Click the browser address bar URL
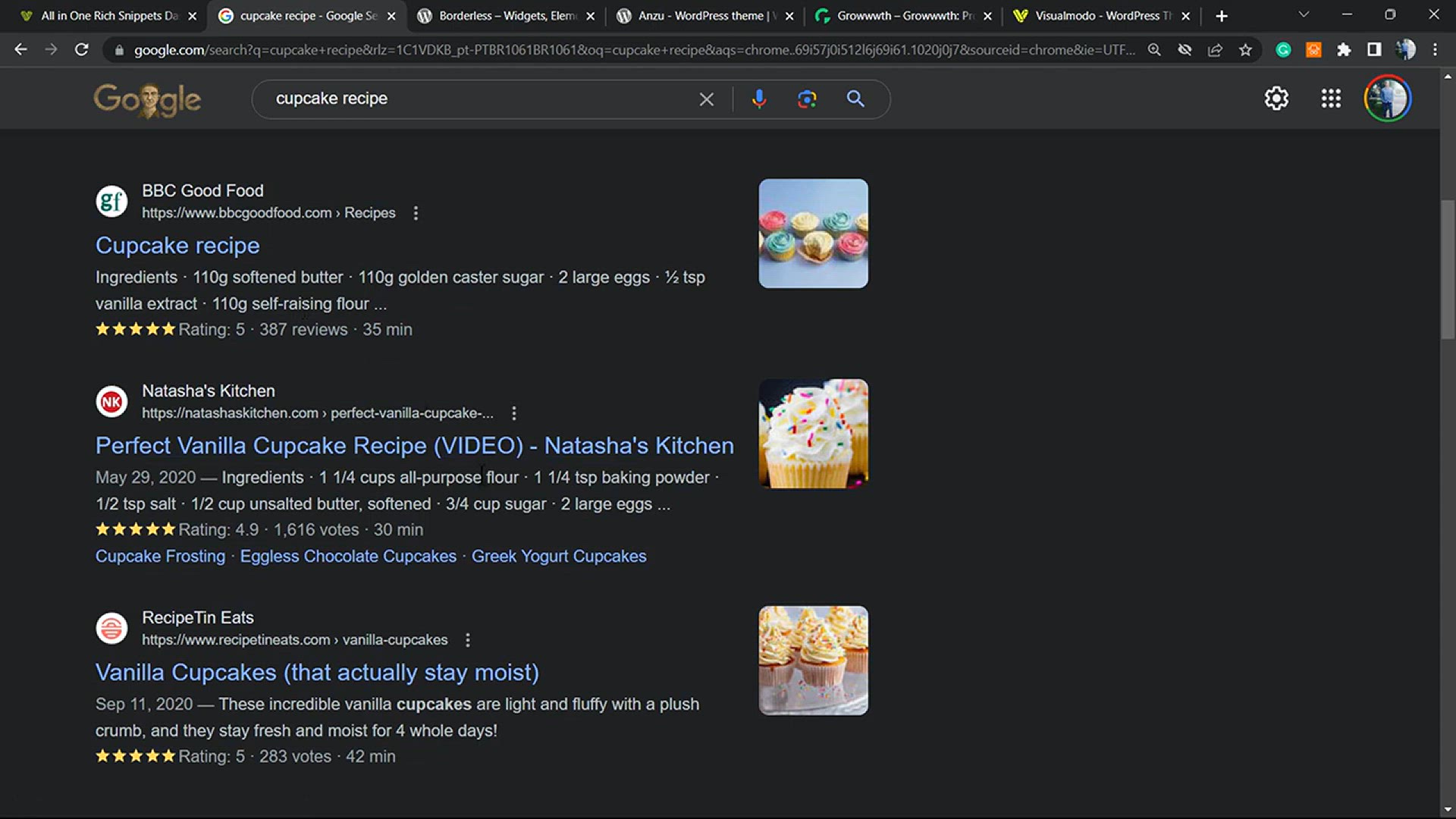This screenshot has width=1456, height=819. (x=634, y=50)
